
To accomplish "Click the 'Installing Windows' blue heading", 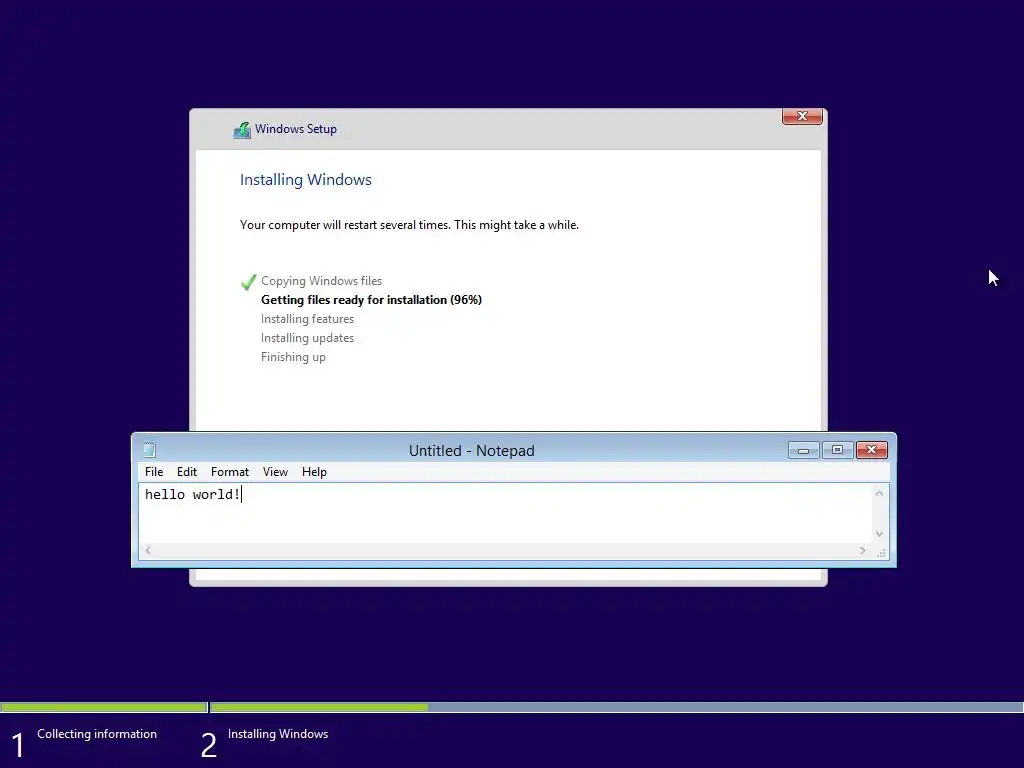I will pos(306,180).
